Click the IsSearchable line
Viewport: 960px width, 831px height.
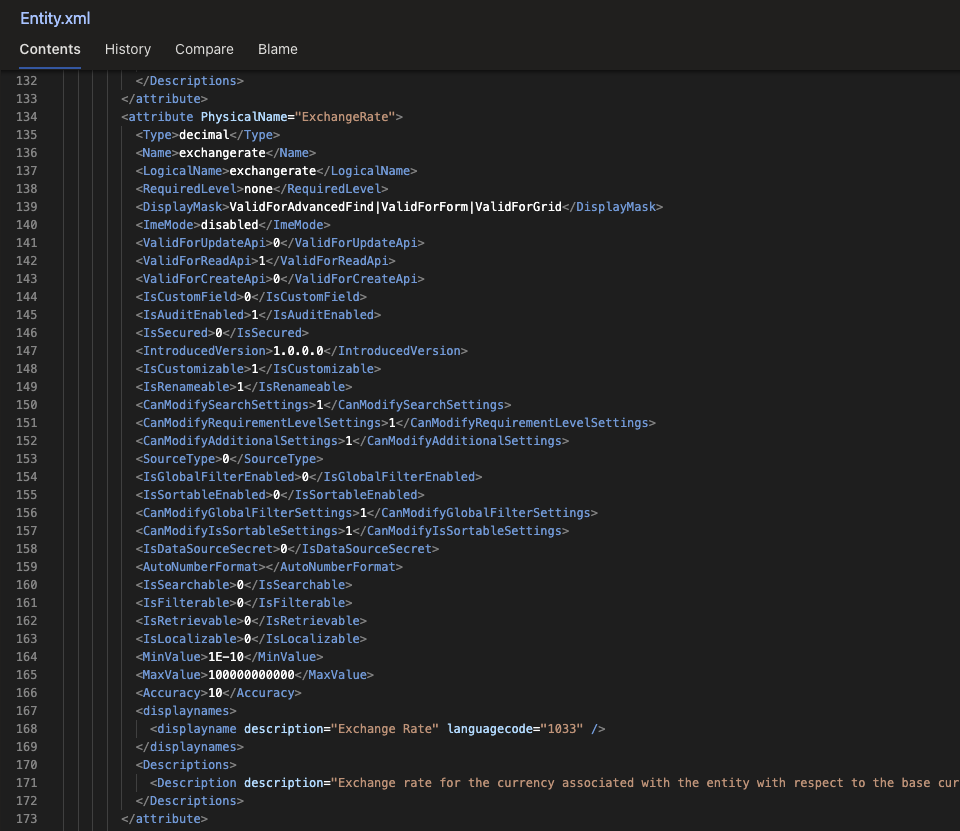(x=244, y=585)
